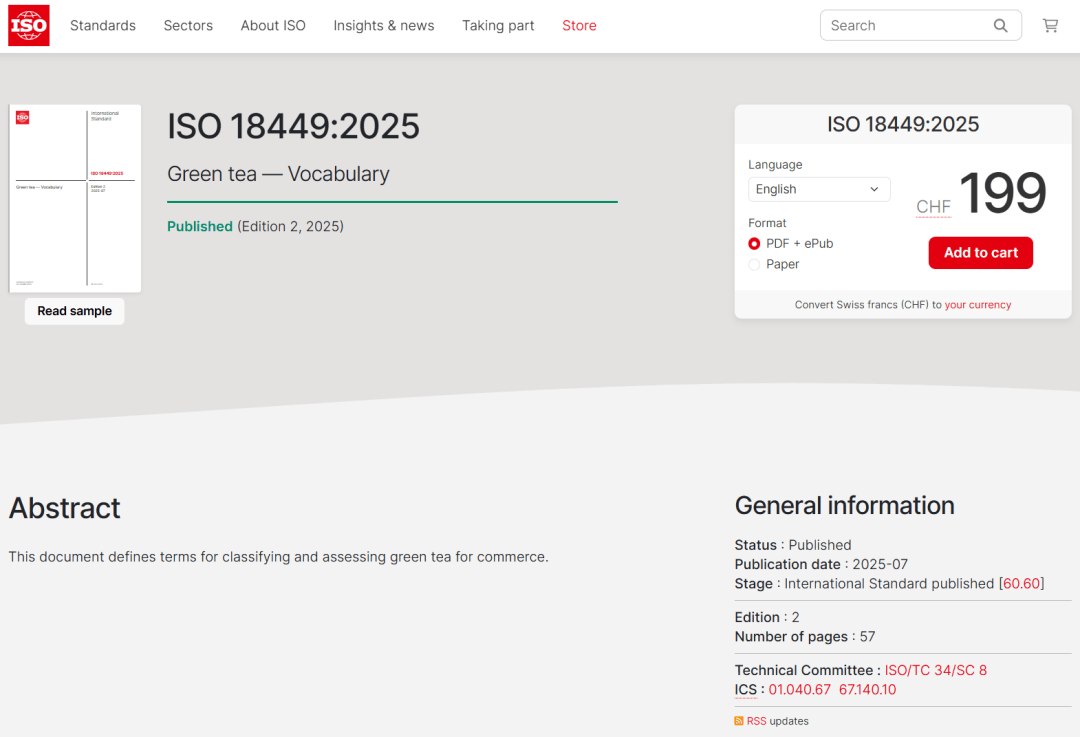Viewport: 1080px width, 737px height.
Task: Go to the Store link
Action: click(x=579, y=26)
